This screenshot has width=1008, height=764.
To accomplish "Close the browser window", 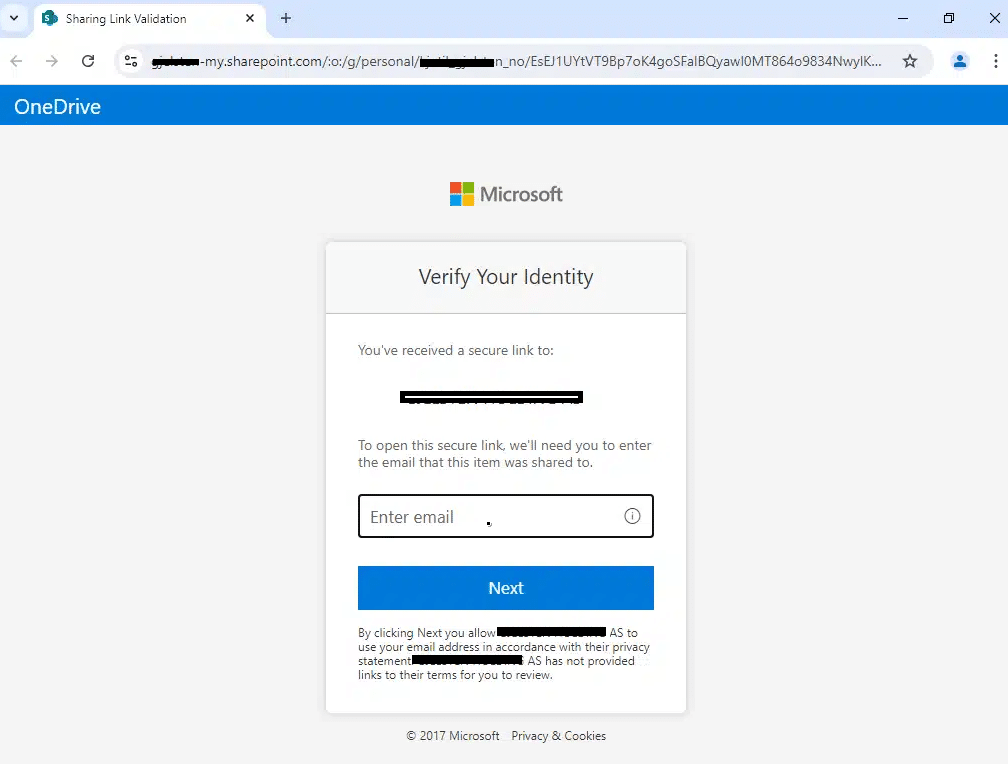I will click(994, 18).
